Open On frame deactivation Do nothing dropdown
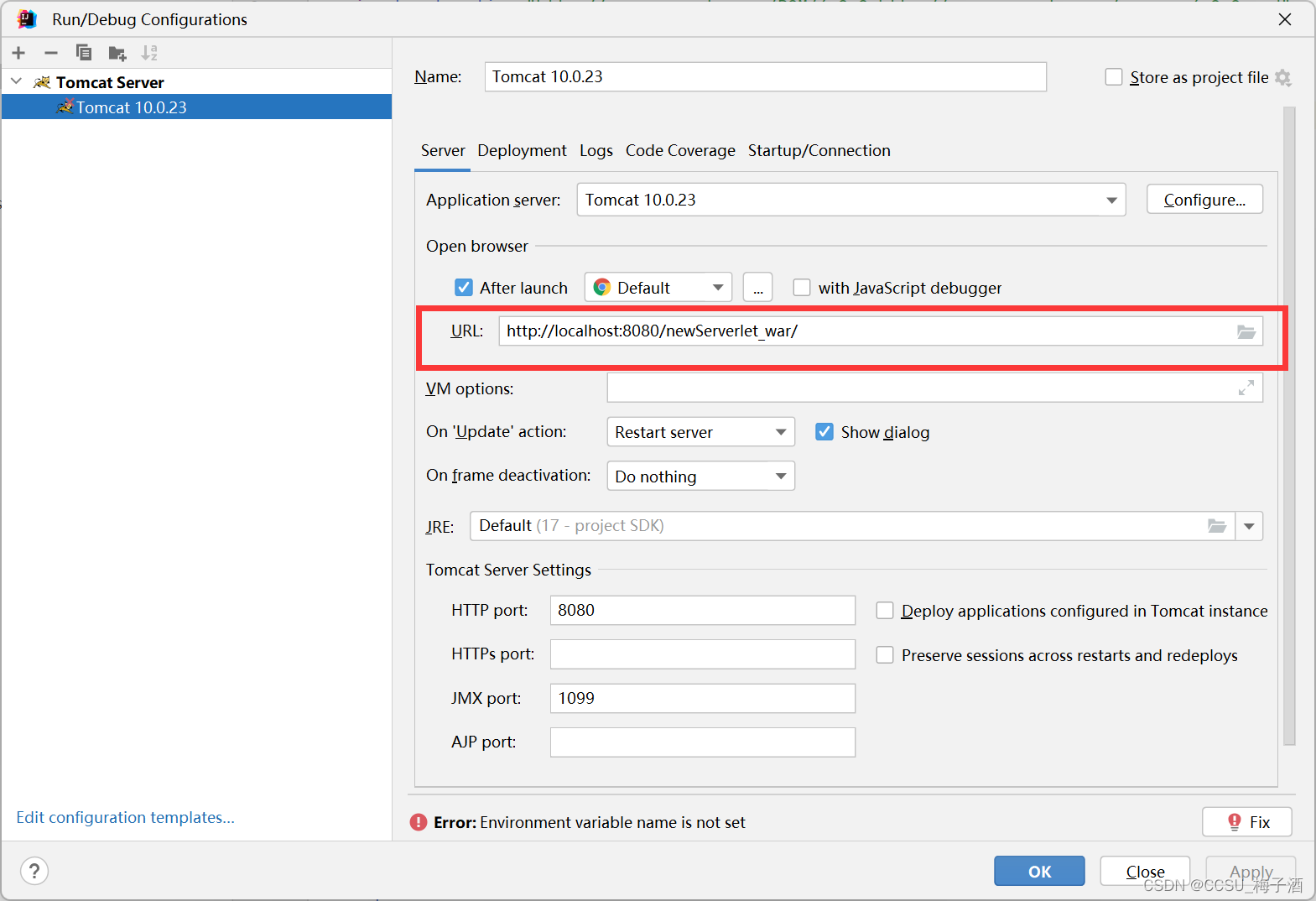 pyautogui.click(x=700, y=477)
